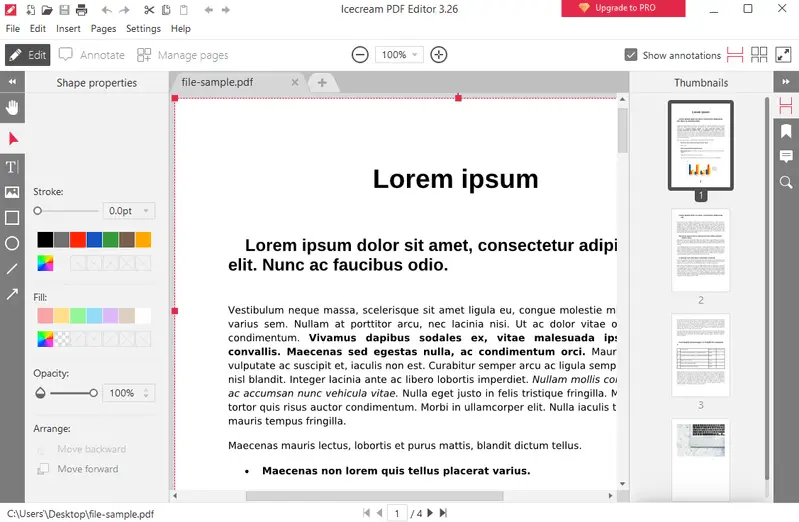Open page 2 thumbnail
The height and width of the screenshot is (522, 799).
pos(701,250)
